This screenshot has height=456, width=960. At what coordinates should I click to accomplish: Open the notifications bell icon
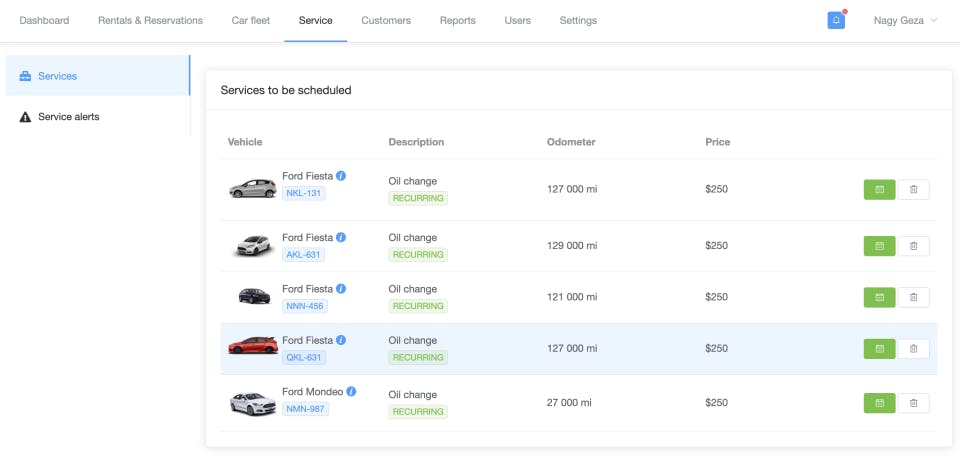click(836, 20)
